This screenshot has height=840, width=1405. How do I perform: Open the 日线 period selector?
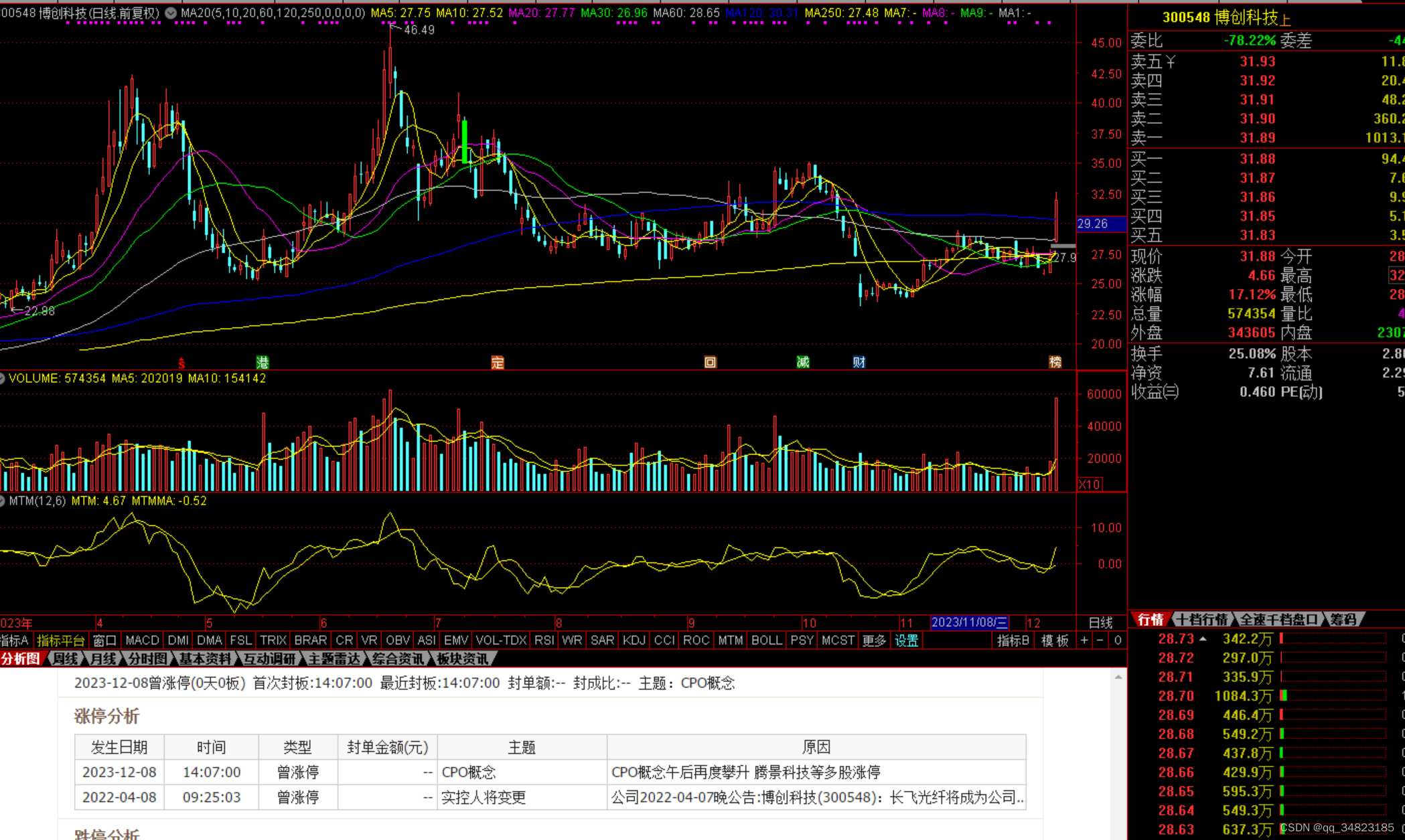pyautogui.click(x=1100, y=622)
